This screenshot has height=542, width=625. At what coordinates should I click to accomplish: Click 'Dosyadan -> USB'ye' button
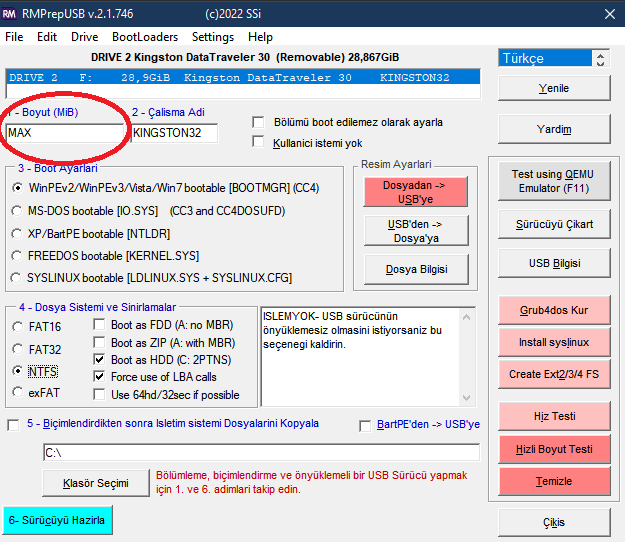pyautogui.click(x=415, y=192)
